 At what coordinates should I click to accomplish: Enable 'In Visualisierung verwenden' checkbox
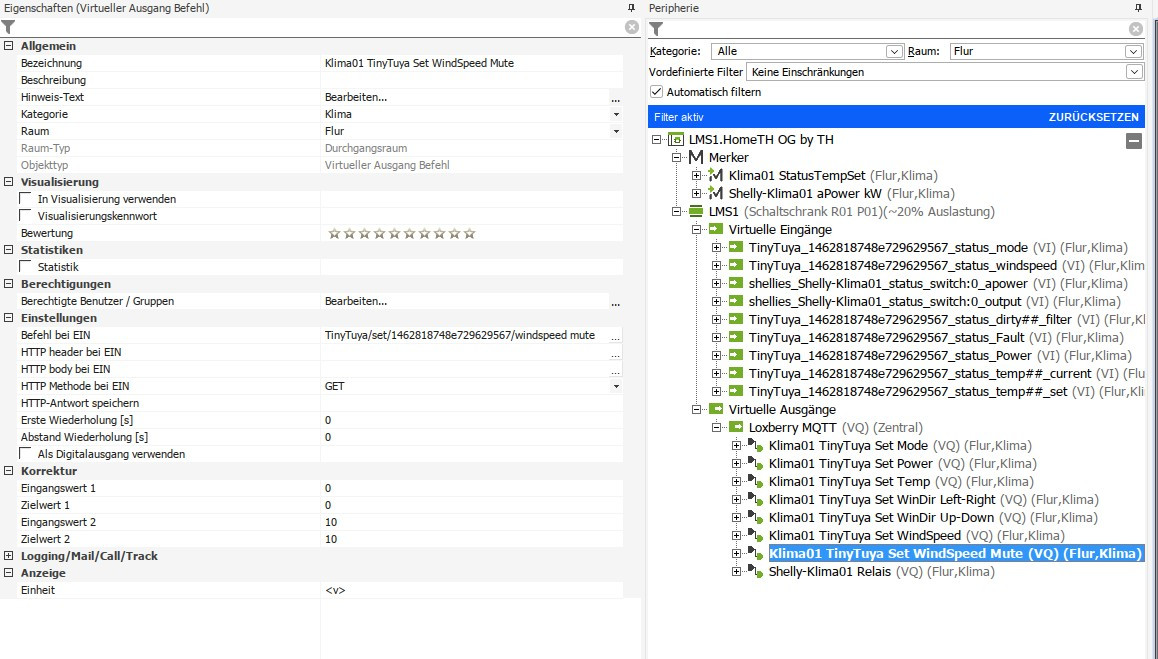(26, 199)
